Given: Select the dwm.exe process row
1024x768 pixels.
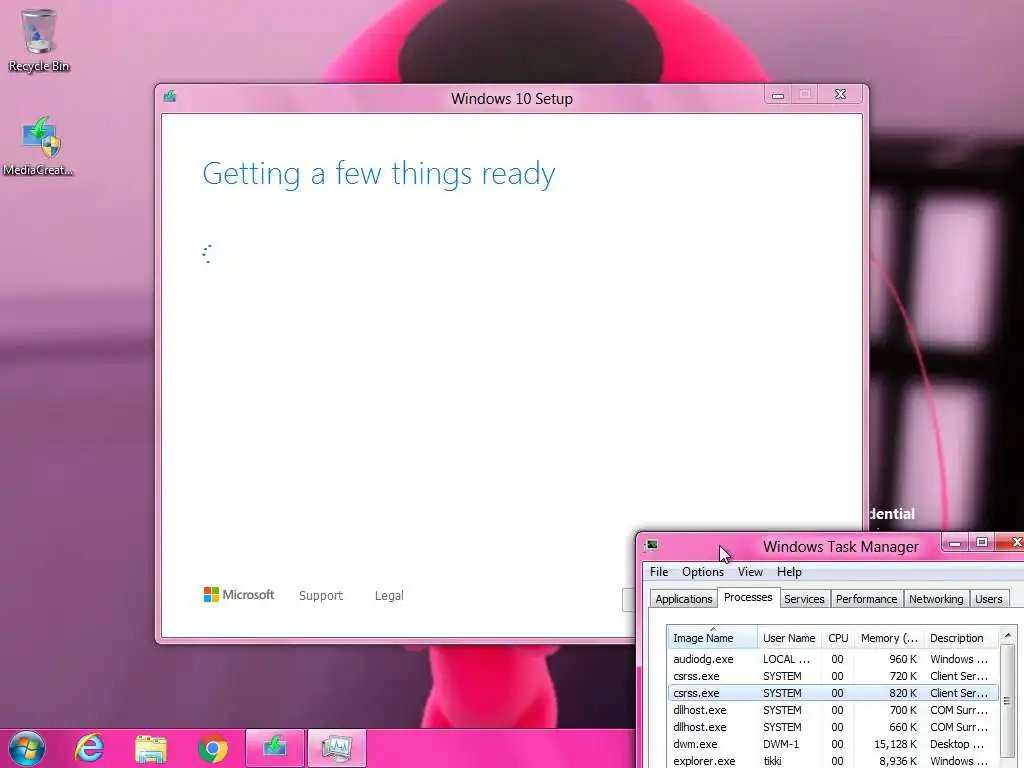Looking at the screenshot, I should coord(833,744).
